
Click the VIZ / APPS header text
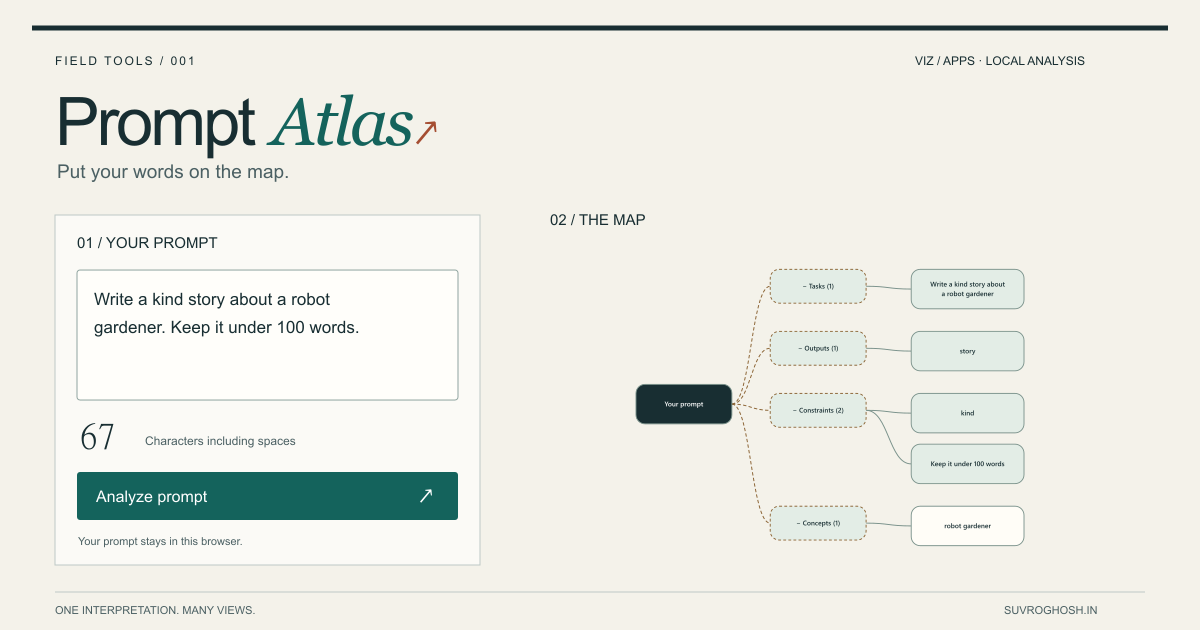pyautogui.click(x=945, y=61)
